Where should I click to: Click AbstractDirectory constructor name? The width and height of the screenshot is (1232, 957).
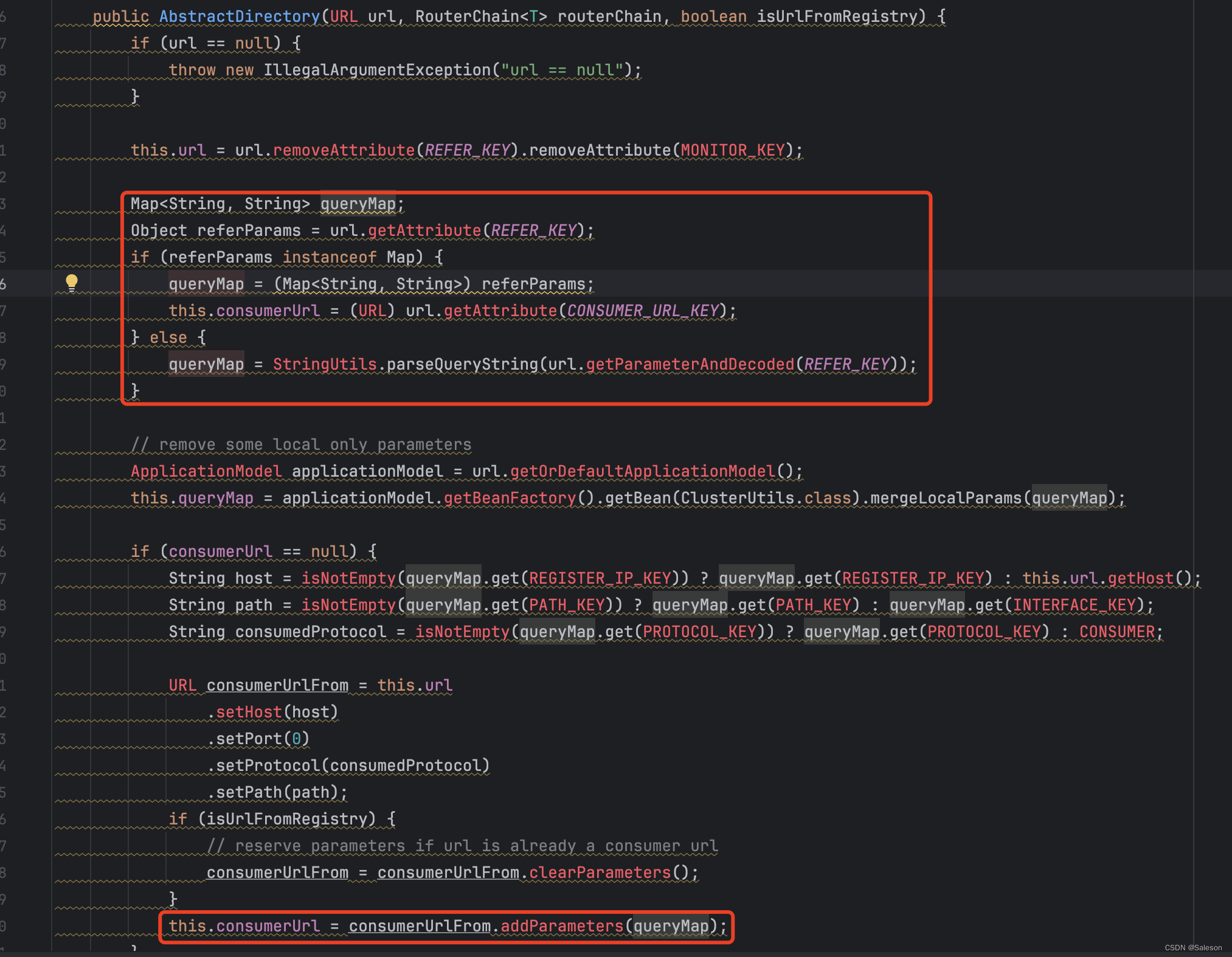[240, 16]
